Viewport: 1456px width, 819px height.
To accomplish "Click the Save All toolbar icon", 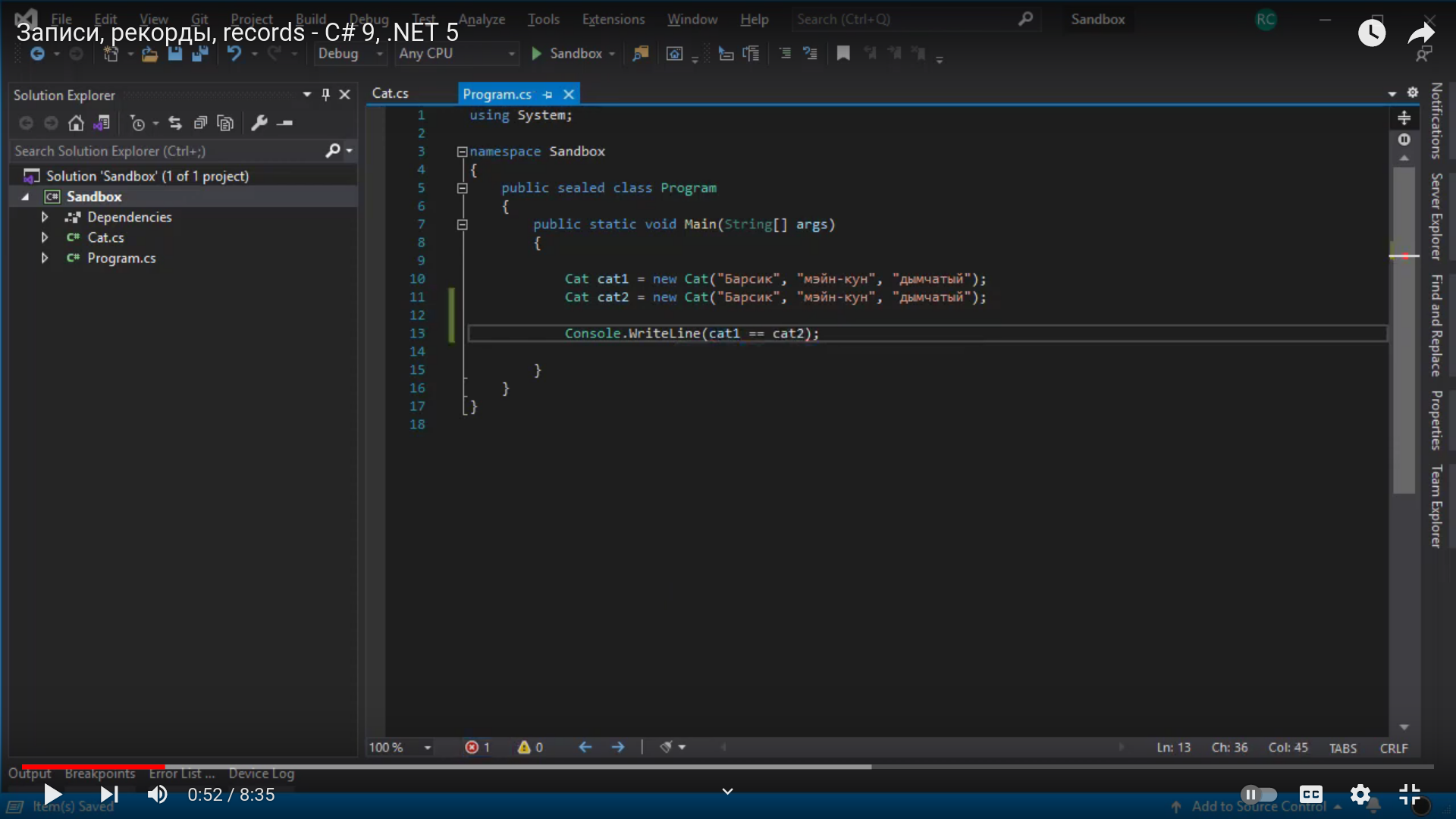I will tap(200, 53).
